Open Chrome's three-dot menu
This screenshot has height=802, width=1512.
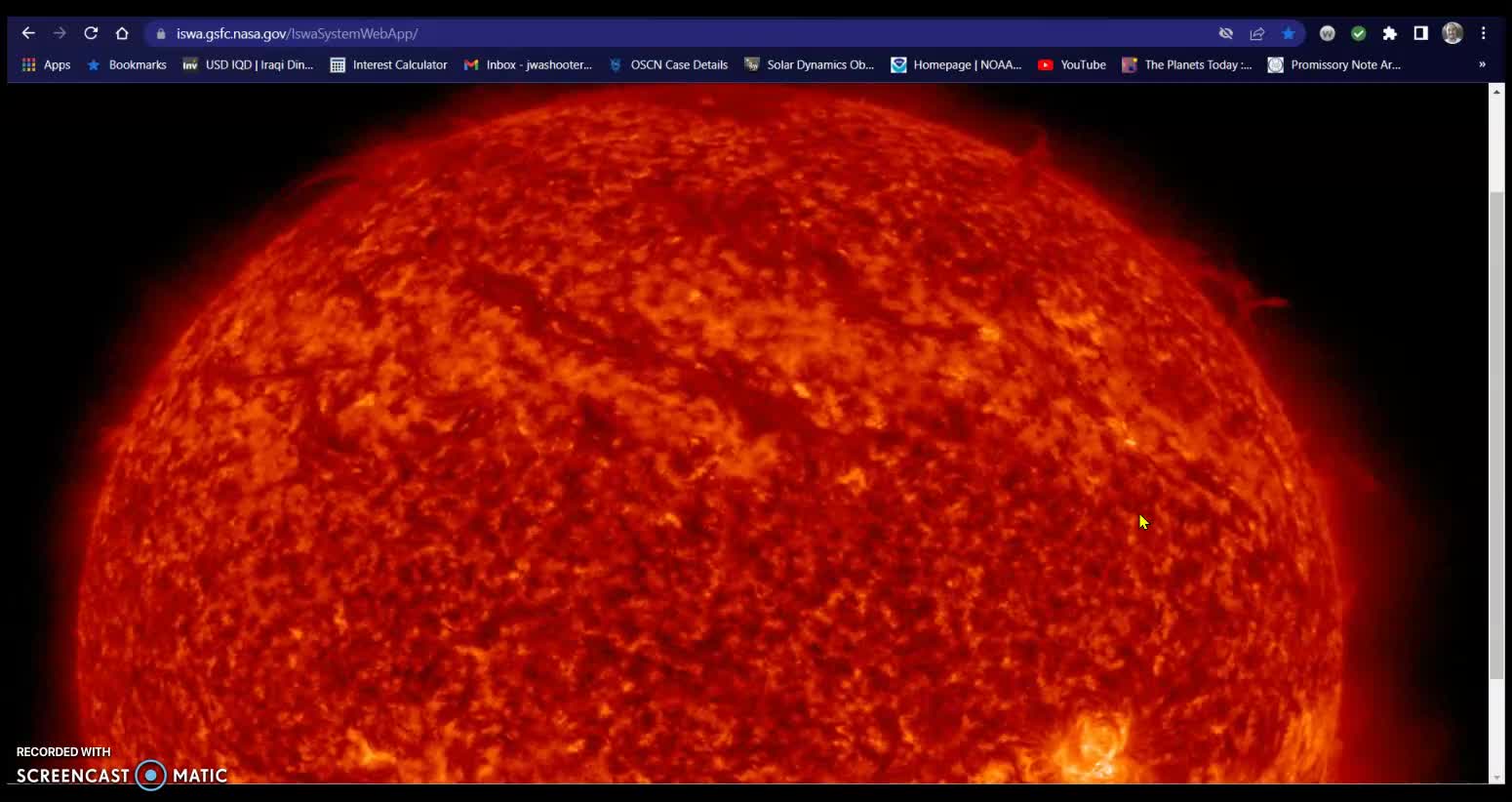pyautogui.click(x=1484, y=33)
